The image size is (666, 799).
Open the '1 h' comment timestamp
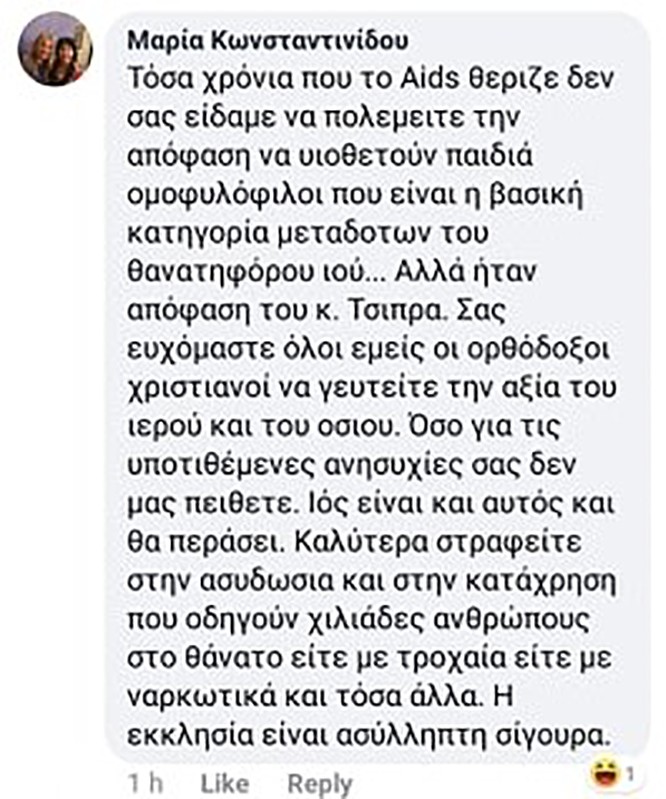click(145, 783)
